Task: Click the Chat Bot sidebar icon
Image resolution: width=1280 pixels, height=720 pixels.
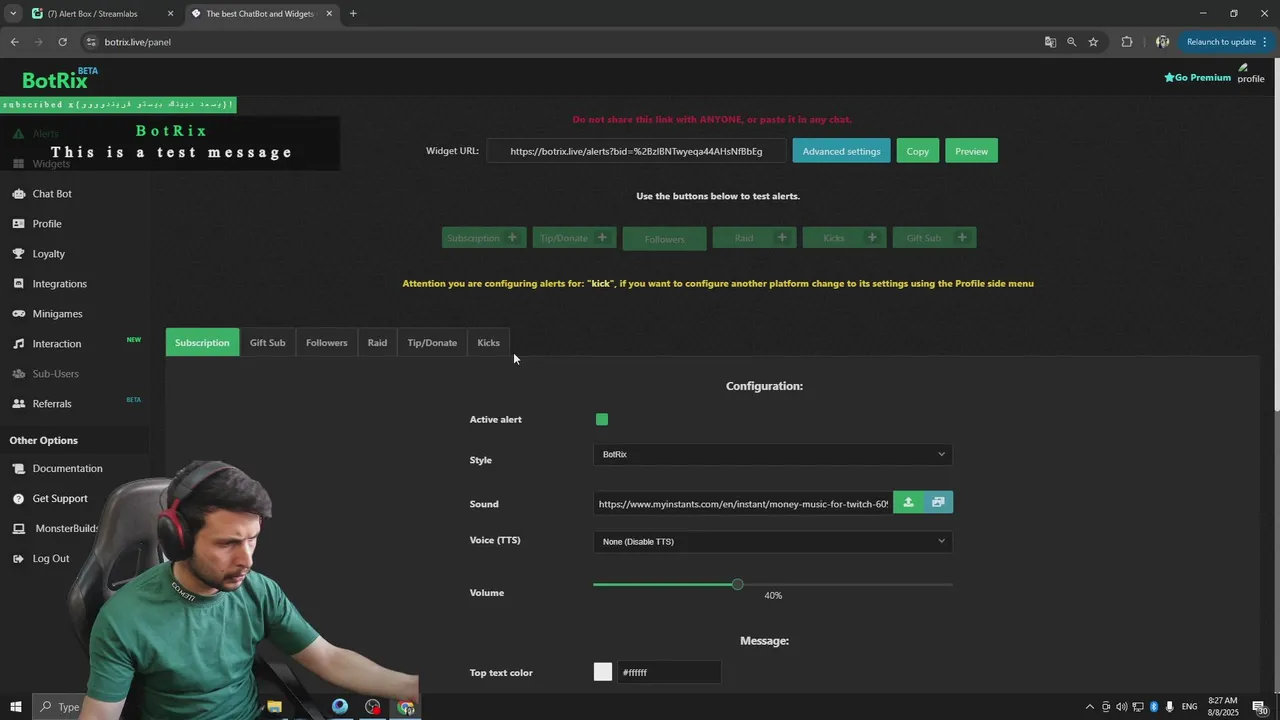Action: (x=18, y=194)
